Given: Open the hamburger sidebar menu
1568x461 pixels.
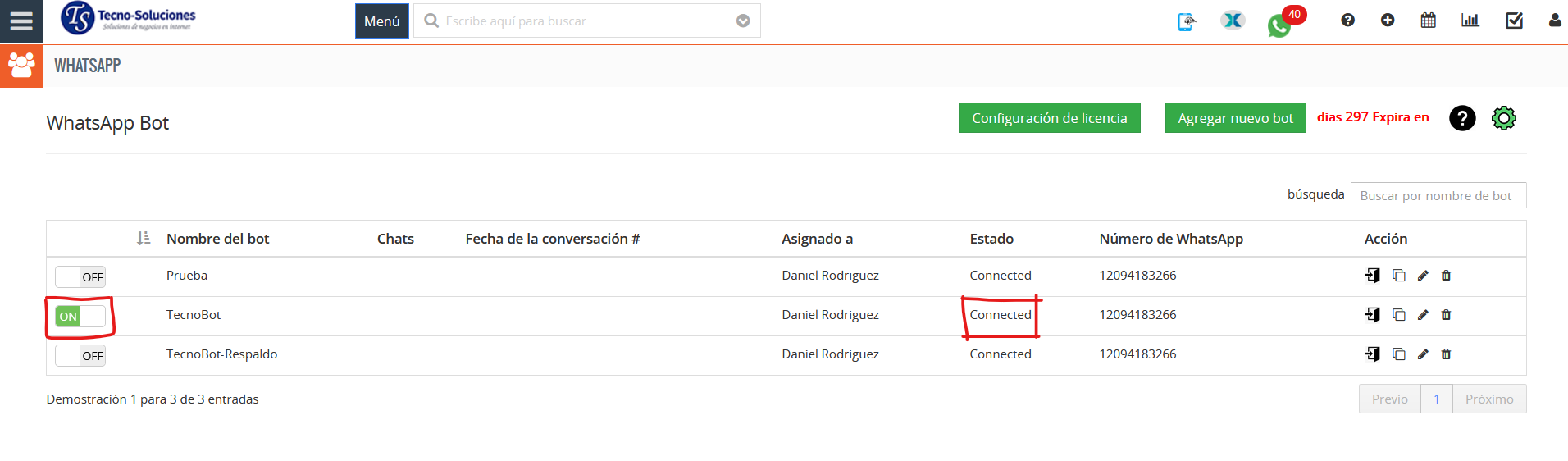Looking at the screenshot, I should (x=21, y=21).
